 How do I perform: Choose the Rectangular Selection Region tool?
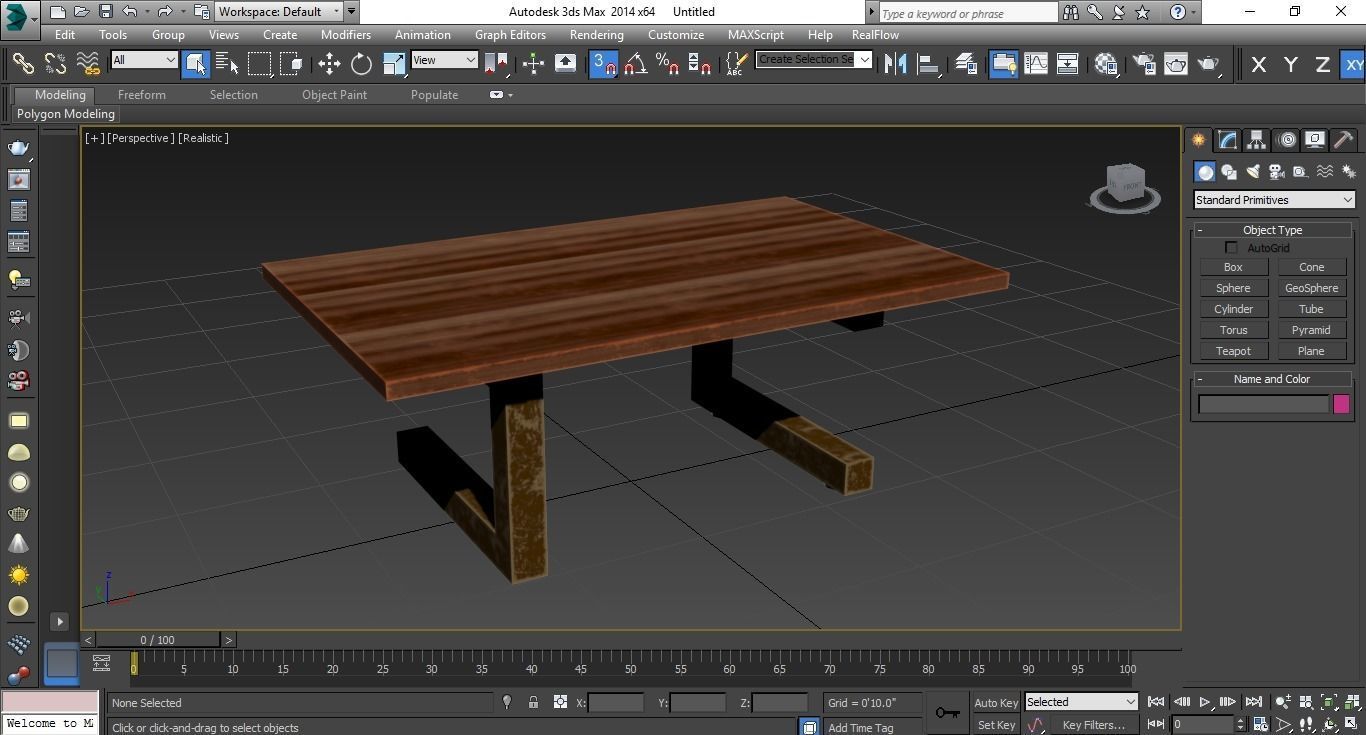[259, 63]
